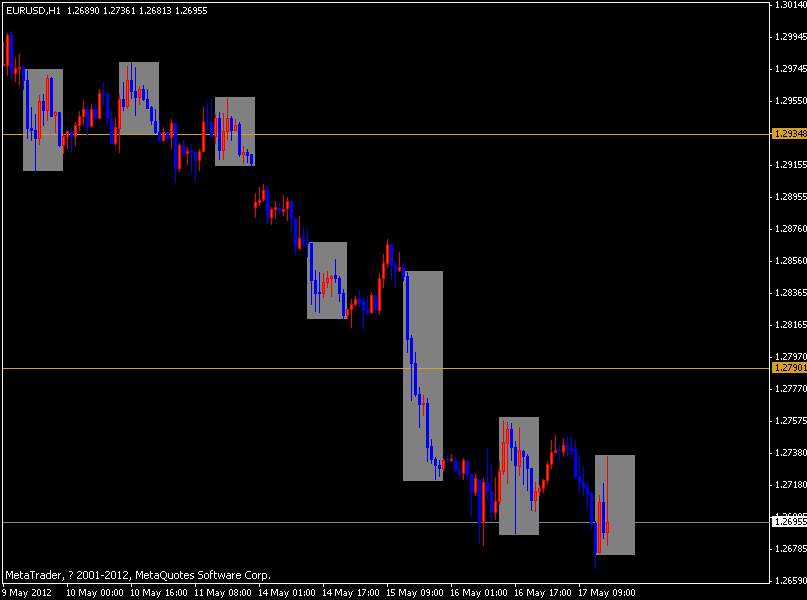This screenshot has width=807, height=600.
Task: Click the current price tag 1.26955
Action: tap(790, 522)
